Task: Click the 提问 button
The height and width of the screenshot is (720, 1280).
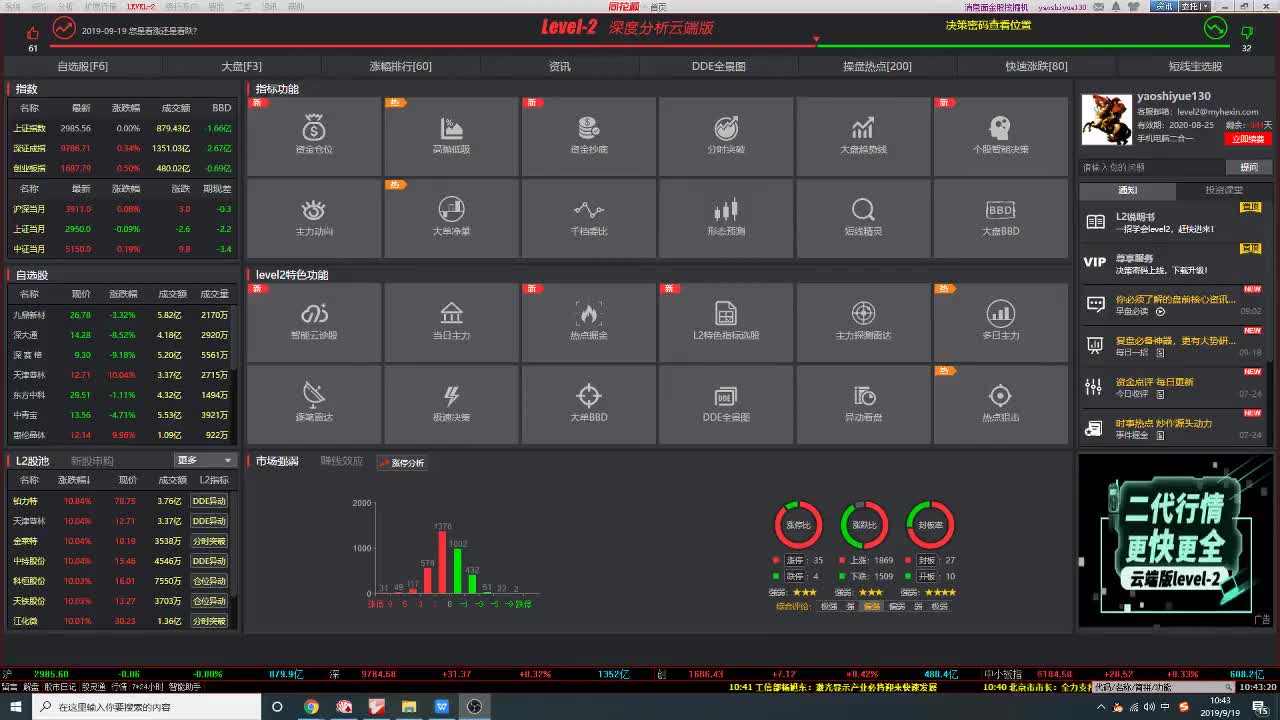Action: click(1249, 167)
